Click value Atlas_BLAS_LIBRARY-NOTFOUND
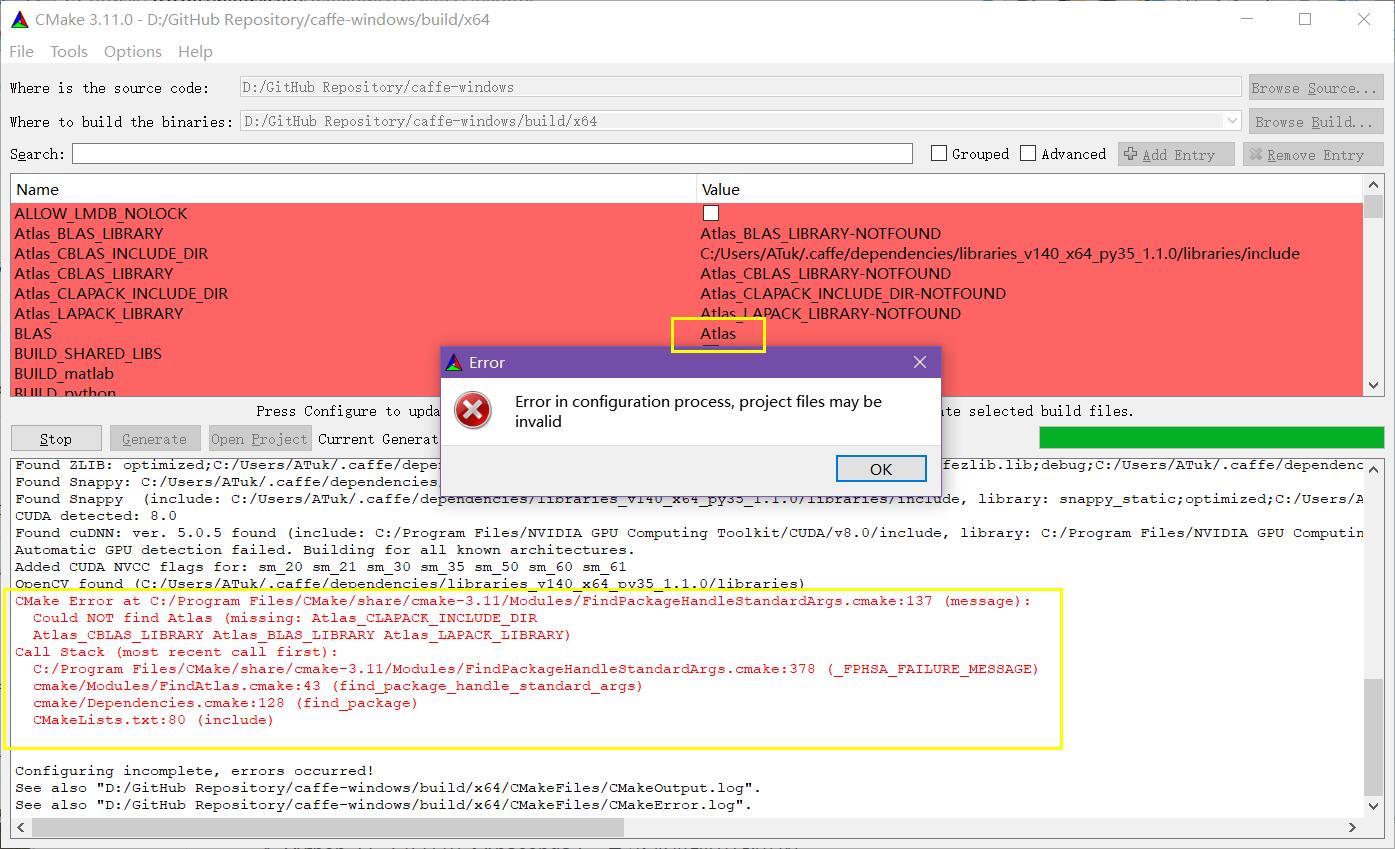 click(x=820, y=233)
